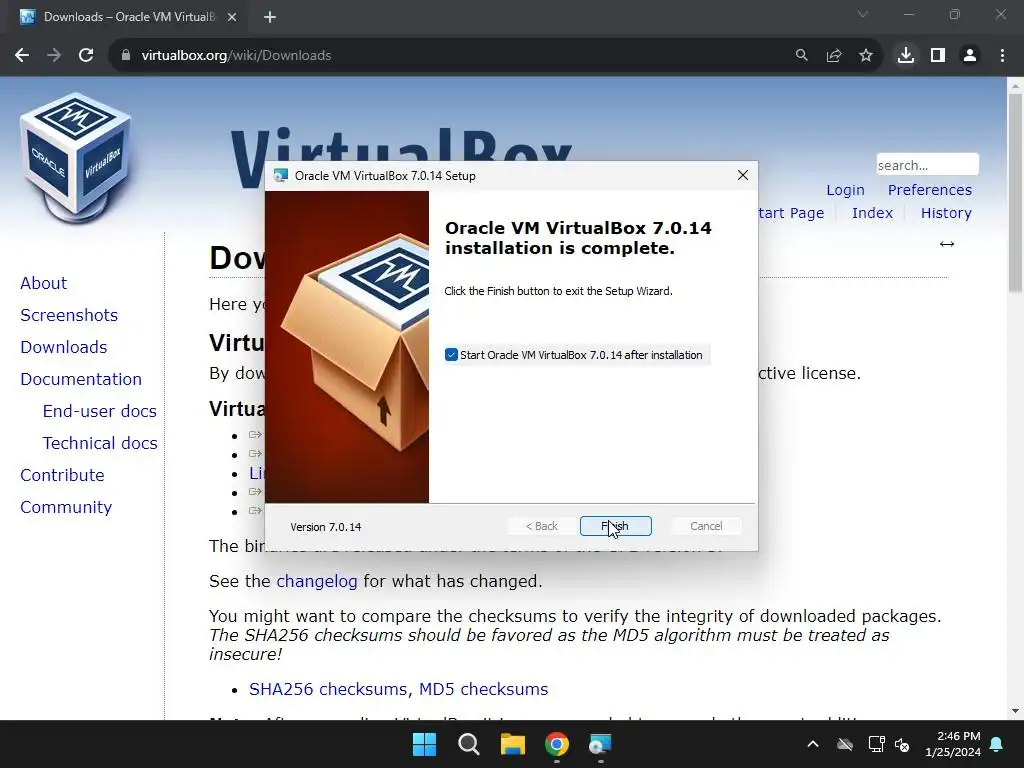Open the taskbar clock and date
The height and width of the screenshot is (768, 1024).
[x=953, y=744]
